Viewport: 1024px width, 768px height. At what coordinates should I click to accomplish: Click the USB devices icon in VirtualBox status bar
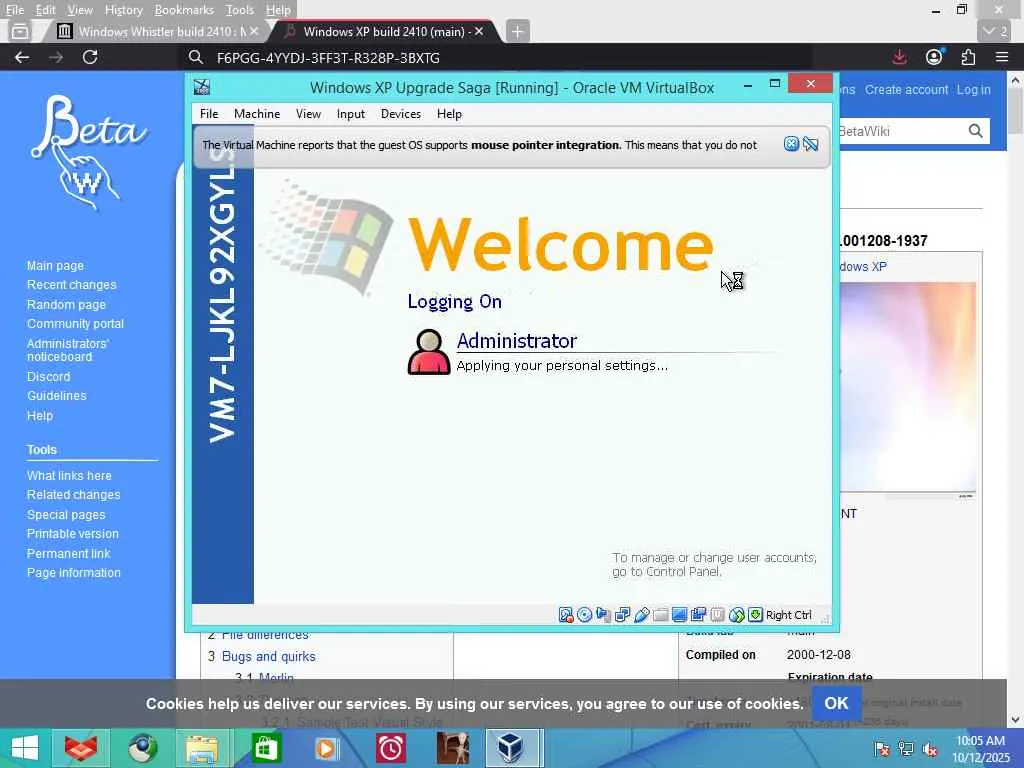pos(641,615)
